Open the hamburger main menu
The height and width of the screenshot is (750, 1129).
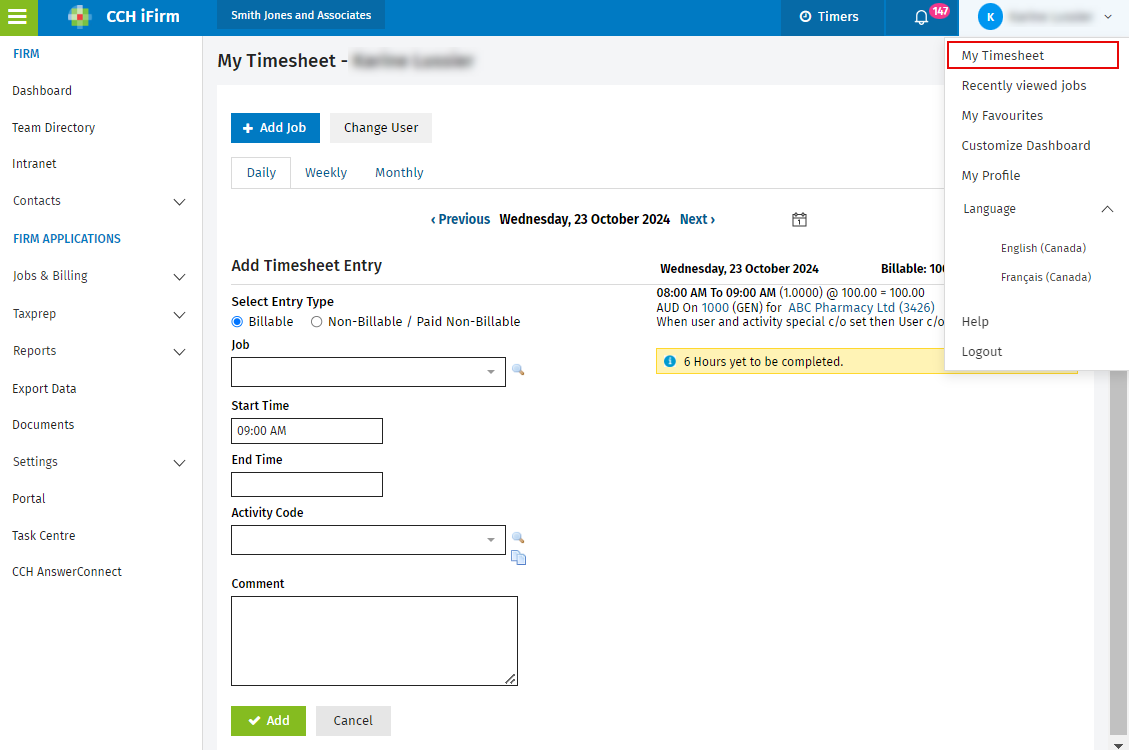18,17
